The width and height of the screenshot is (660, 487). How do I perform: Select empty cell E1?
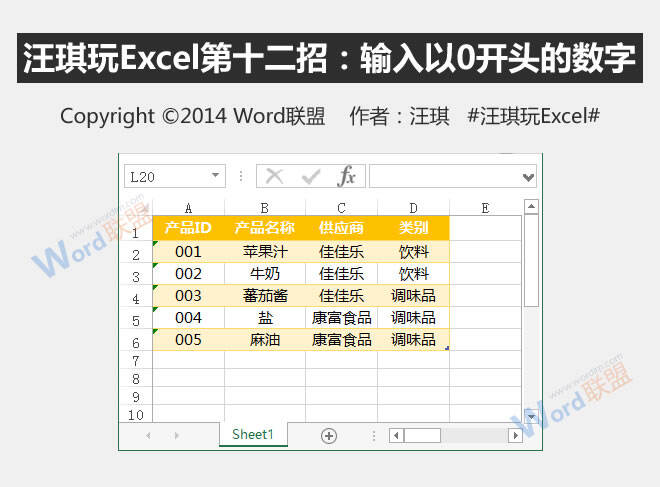point(485,228)
